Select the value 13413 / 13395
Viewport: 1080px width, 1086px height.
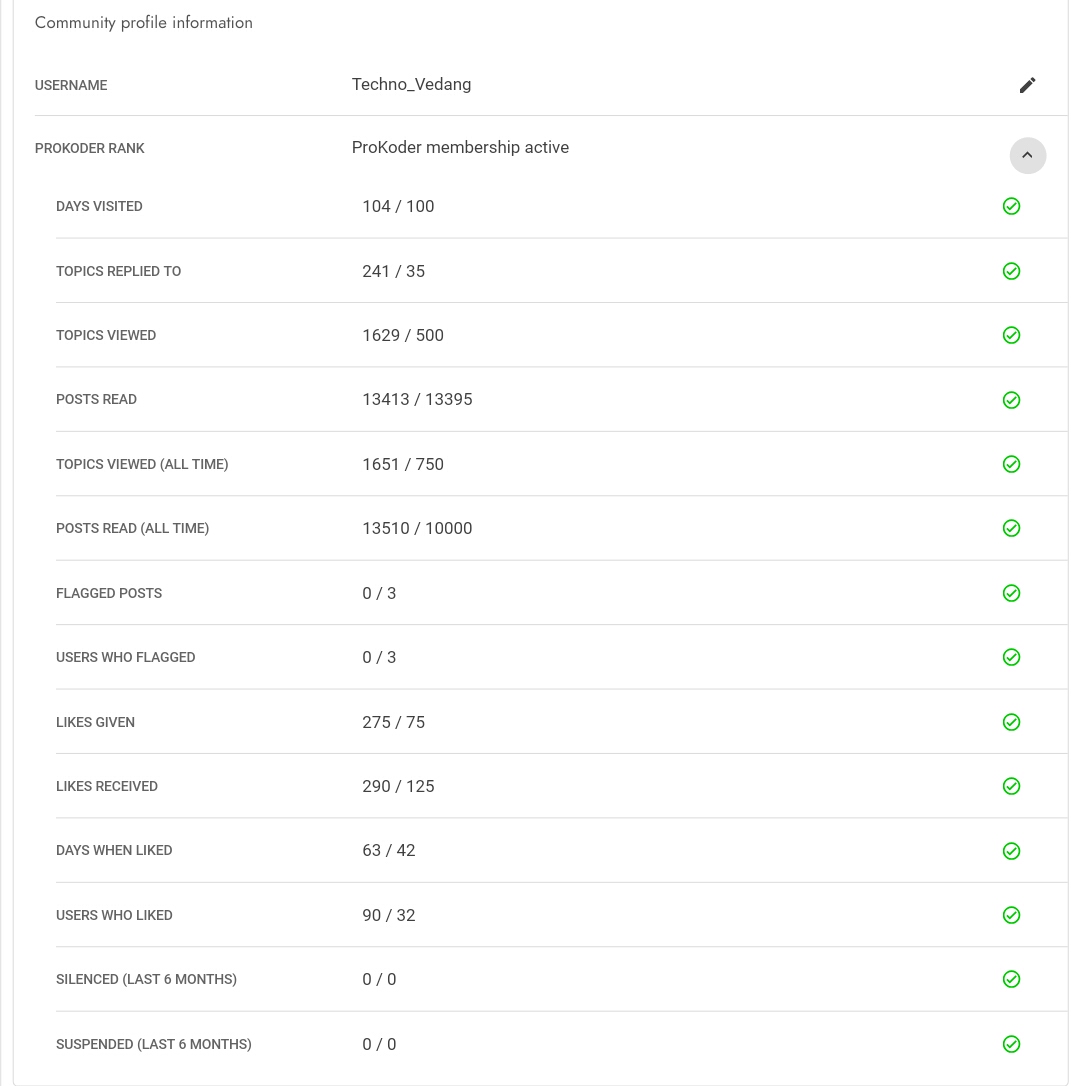tap(417, 400)
